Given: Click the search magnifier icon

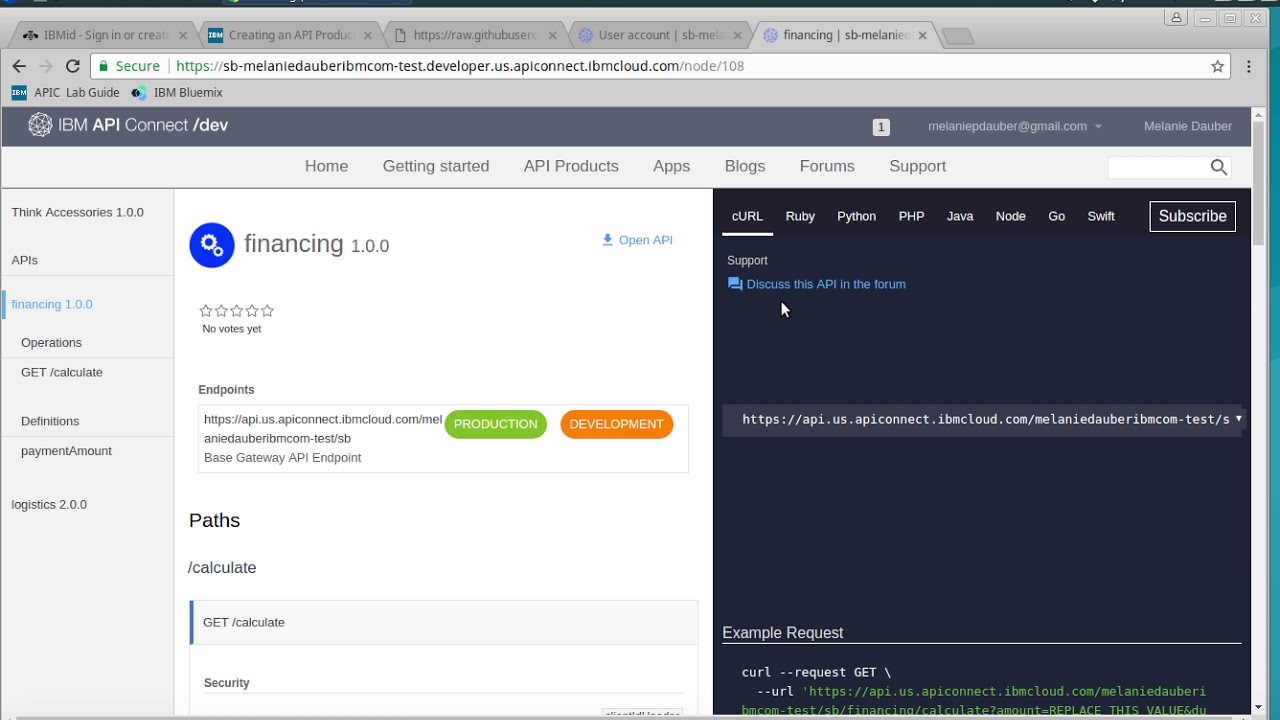Looking at the screenshot, I should 1218,167.
